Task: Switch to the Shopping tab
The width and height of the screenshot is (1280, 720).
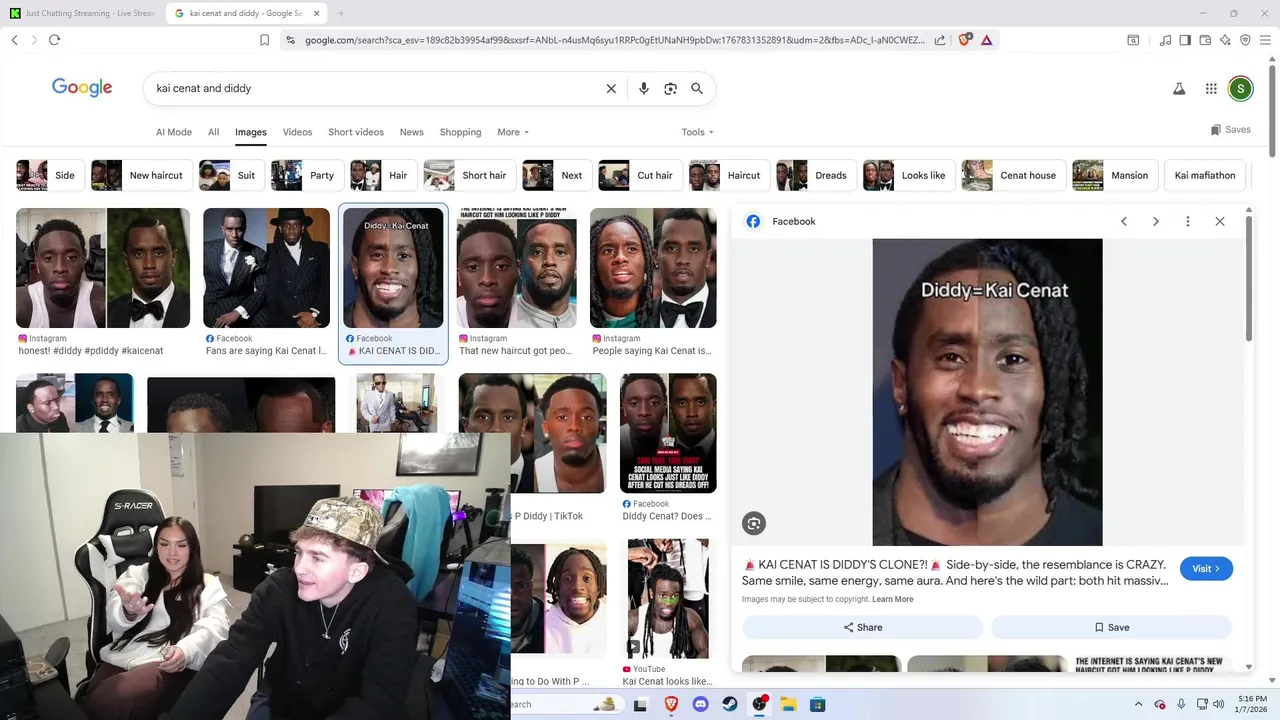Action: [460, 132]
